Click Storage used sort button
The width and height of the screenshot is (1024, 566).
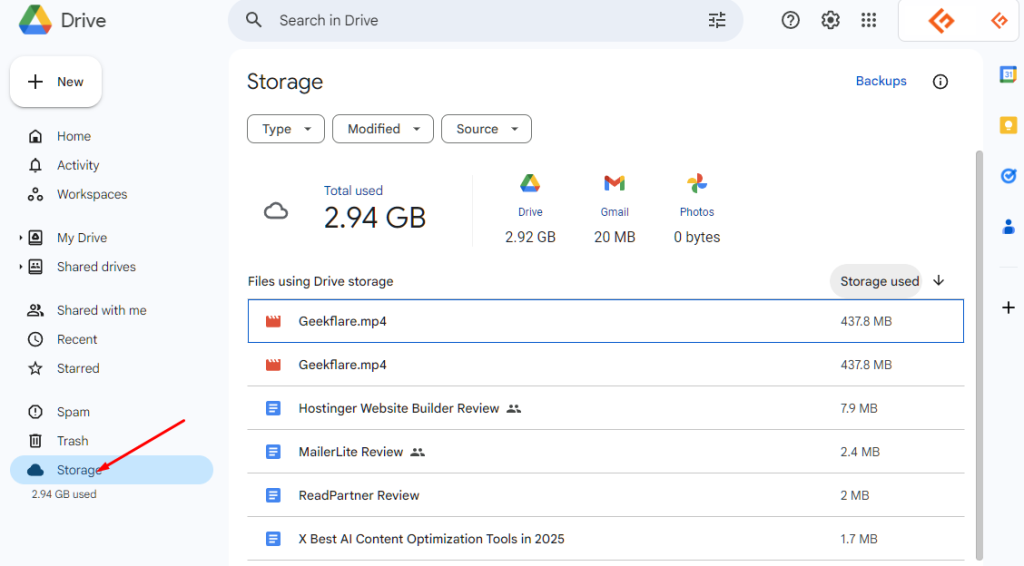click(876, 281)
